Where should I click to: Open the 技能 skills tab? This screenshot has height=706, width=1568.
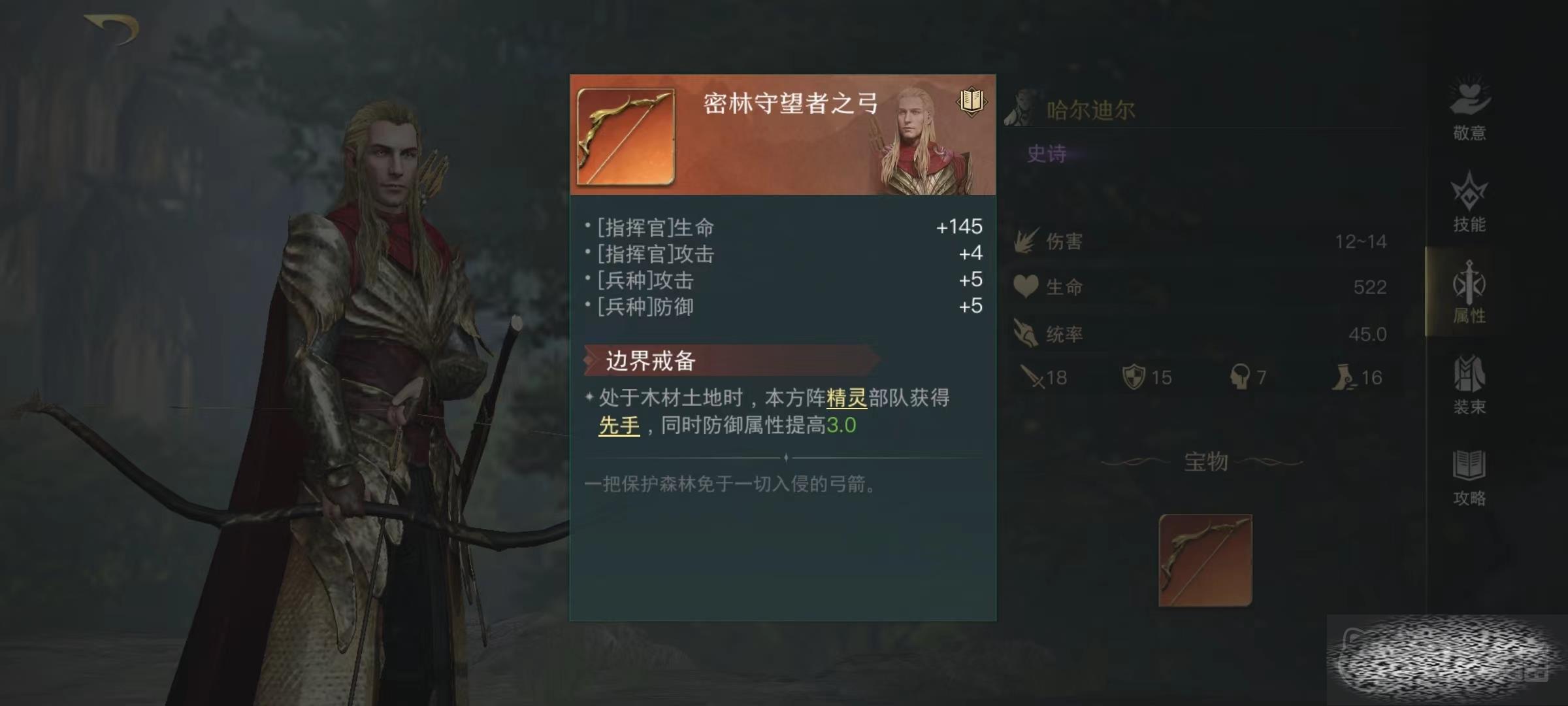click(1469, 201)
